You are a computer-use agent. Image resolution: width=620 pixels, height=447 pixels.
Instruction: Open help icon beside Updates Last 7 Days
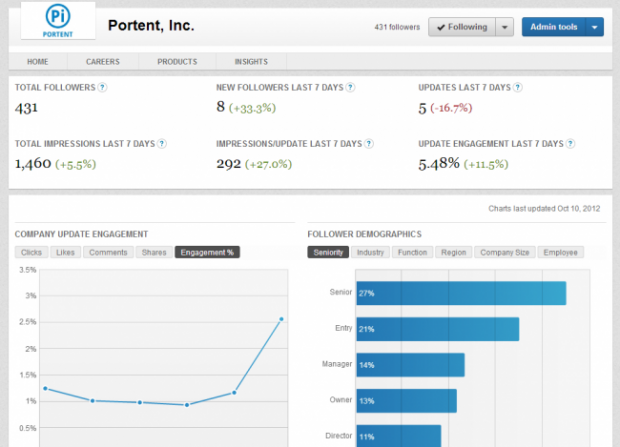pos(518,87)
